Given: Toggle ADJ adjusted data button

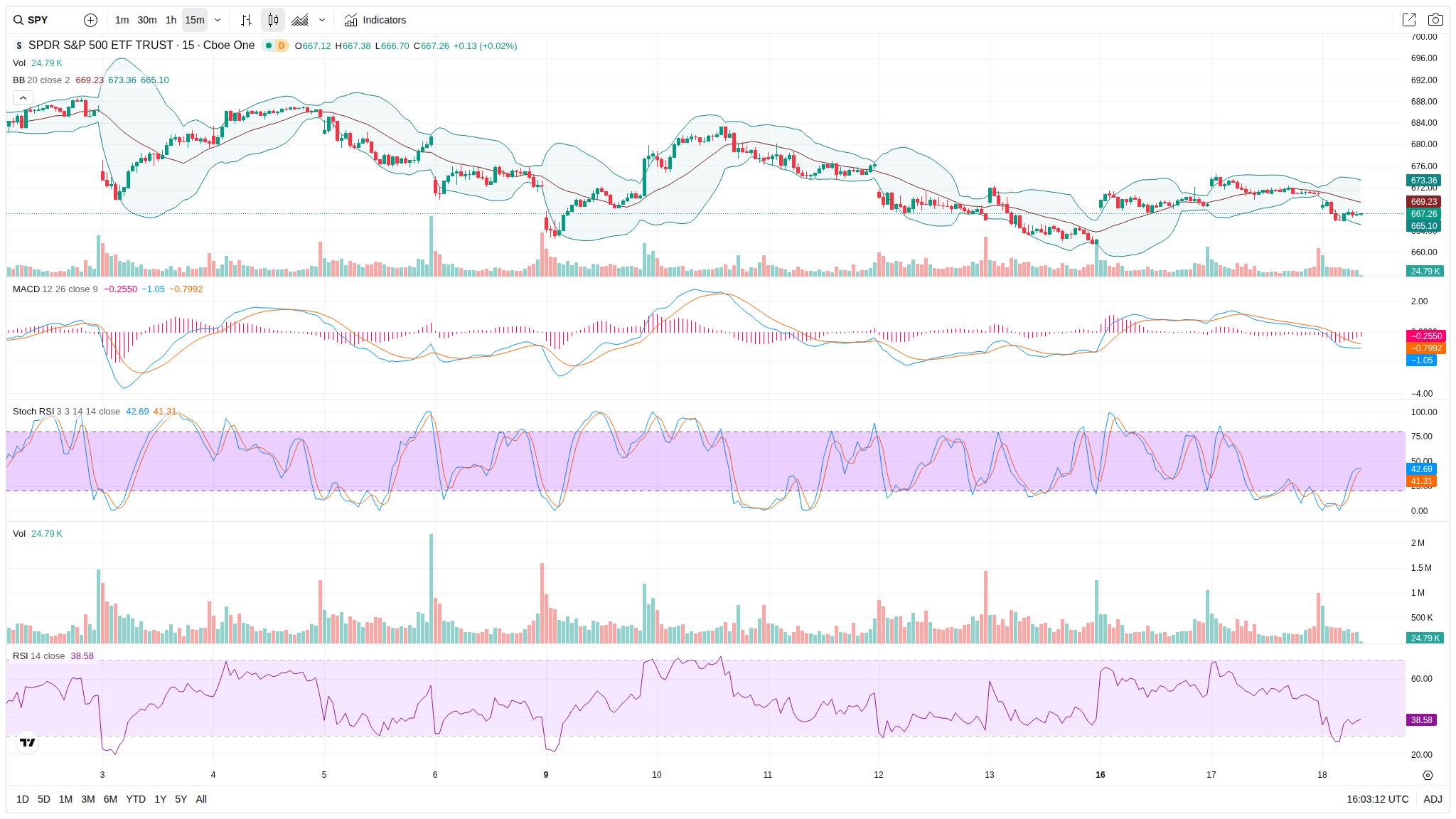Looking at the screenshot, I should 1433,799.
